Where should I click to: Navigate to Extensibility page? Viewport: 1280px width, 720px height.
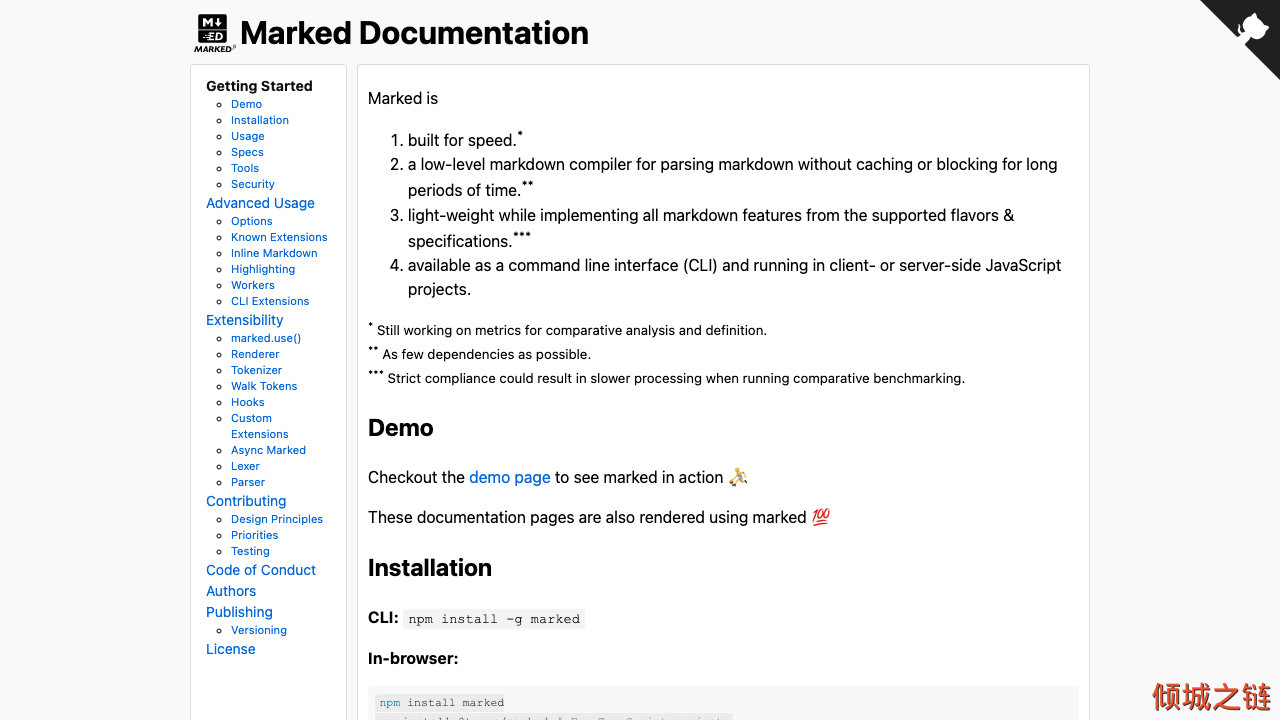[x=244, y=320]
